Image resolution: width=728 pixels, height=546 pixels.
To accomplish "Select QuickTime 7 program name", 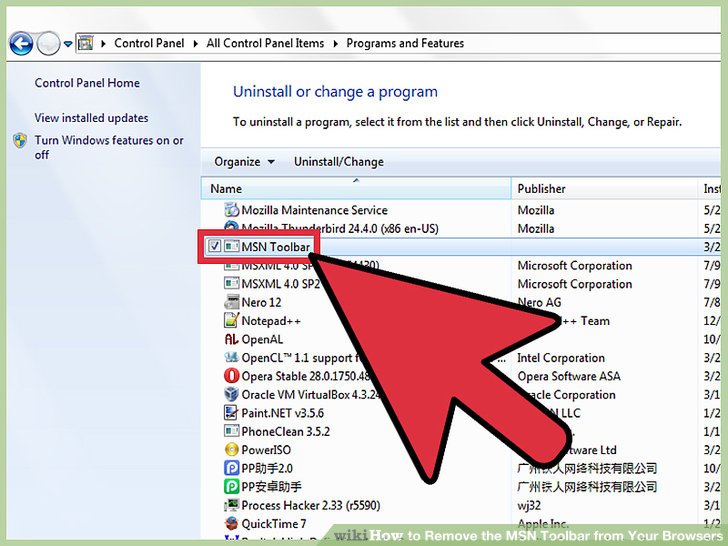I will point(274,524).
